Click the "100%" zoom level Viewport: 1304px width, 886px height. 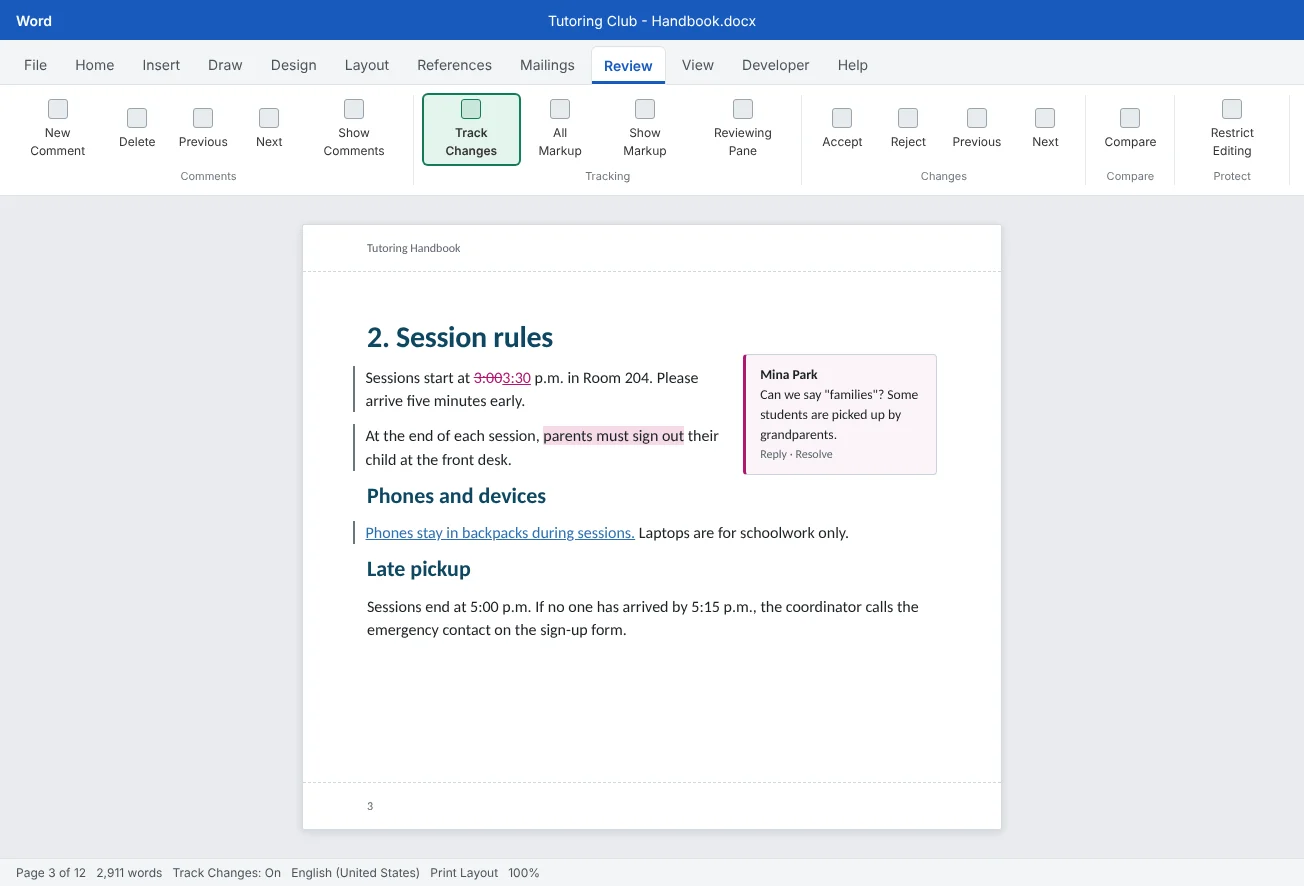524,873
